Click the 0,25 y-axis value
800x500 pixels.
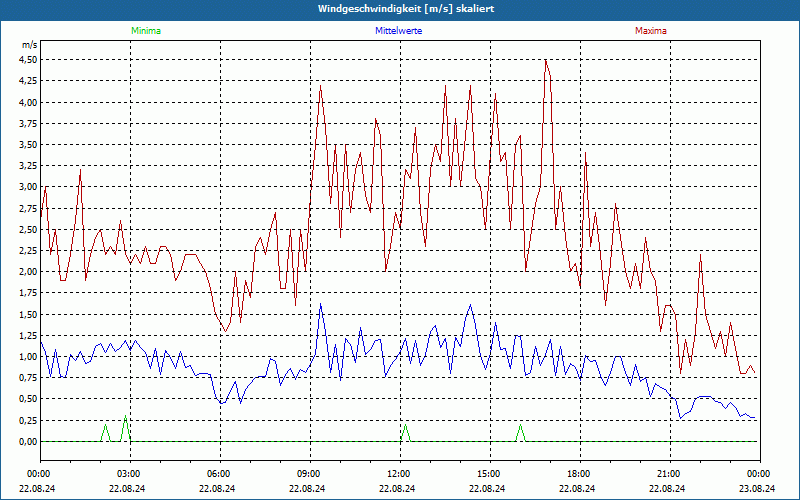tap(28, 420)
